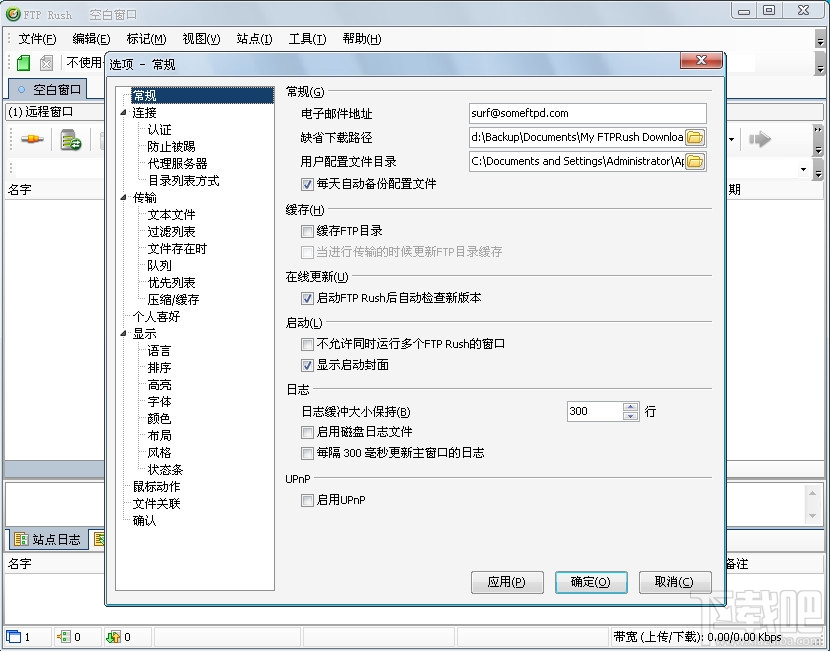This screenshot has height=651, width=830.
Task: Collapse the 显示 tree node
Action: 123,333
